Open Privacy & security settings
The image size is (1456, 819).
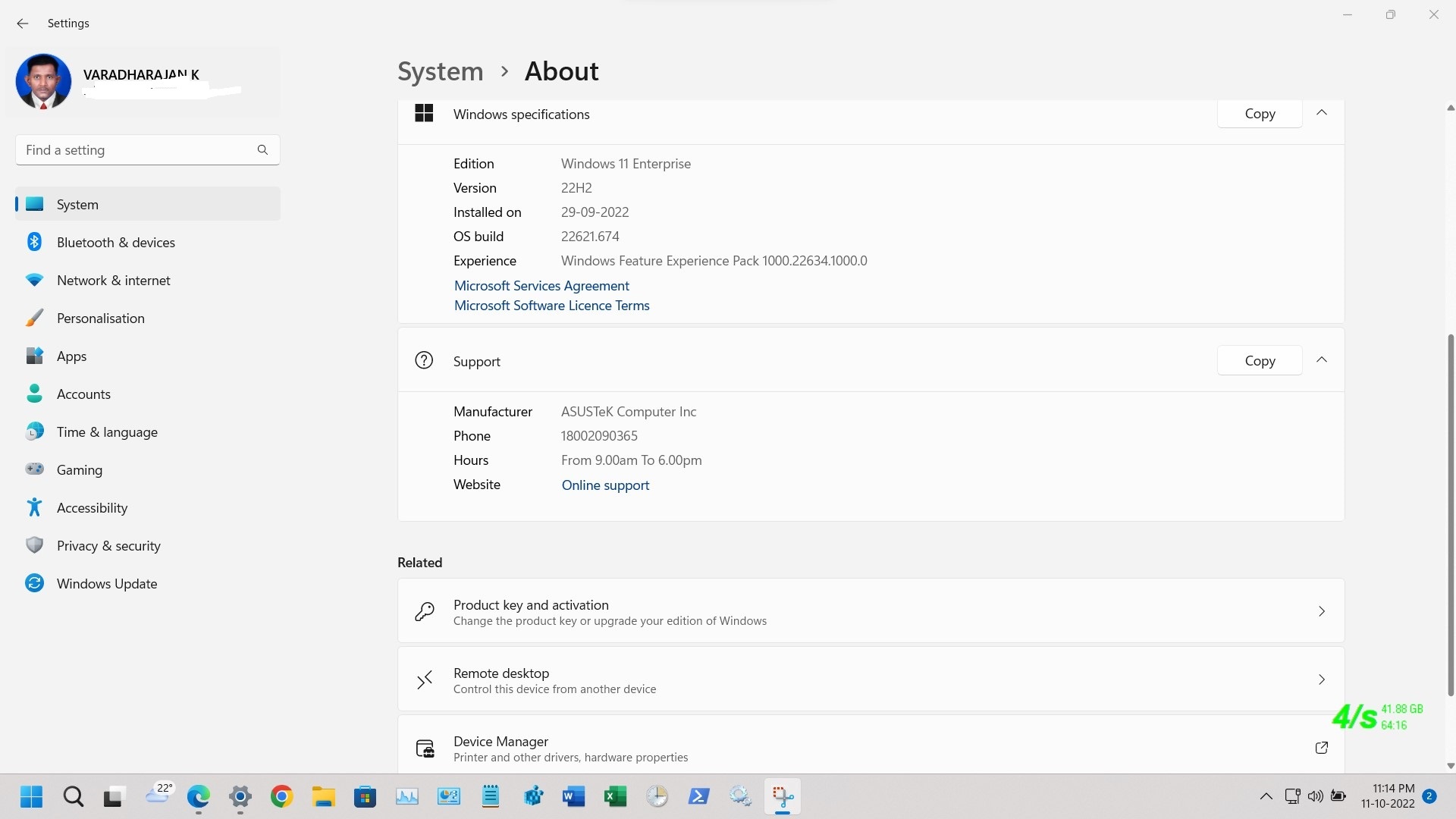coord(108,545)
